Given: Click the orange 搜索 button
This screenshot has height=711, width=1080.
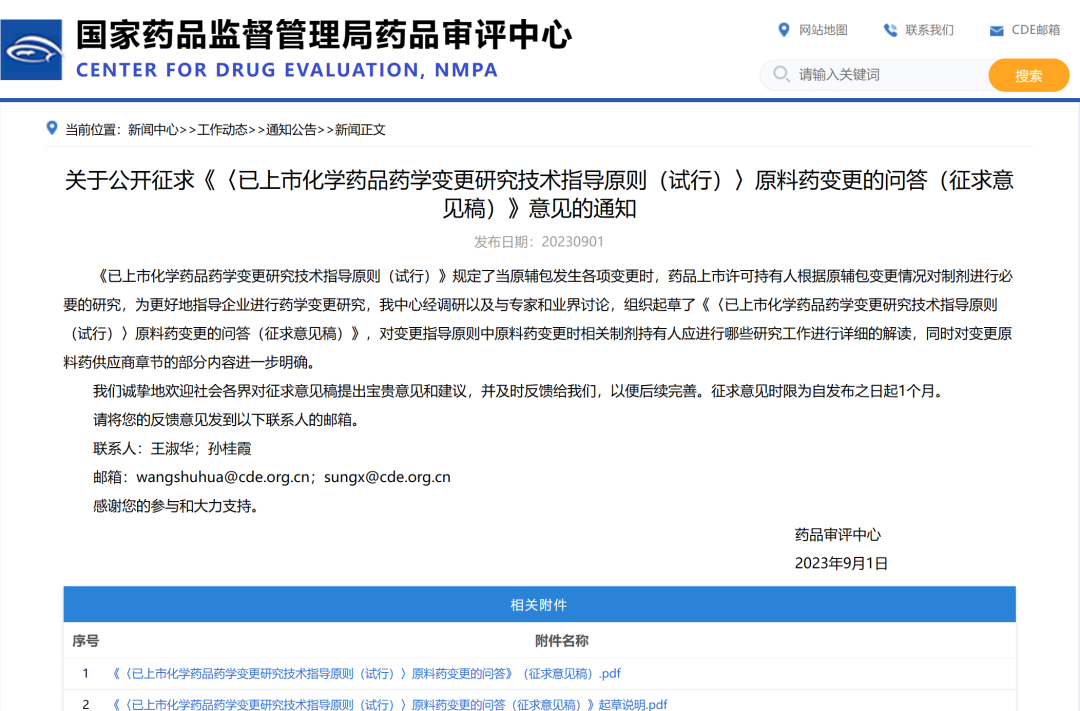Looking at the screenshot, I should coord(1028,75).
